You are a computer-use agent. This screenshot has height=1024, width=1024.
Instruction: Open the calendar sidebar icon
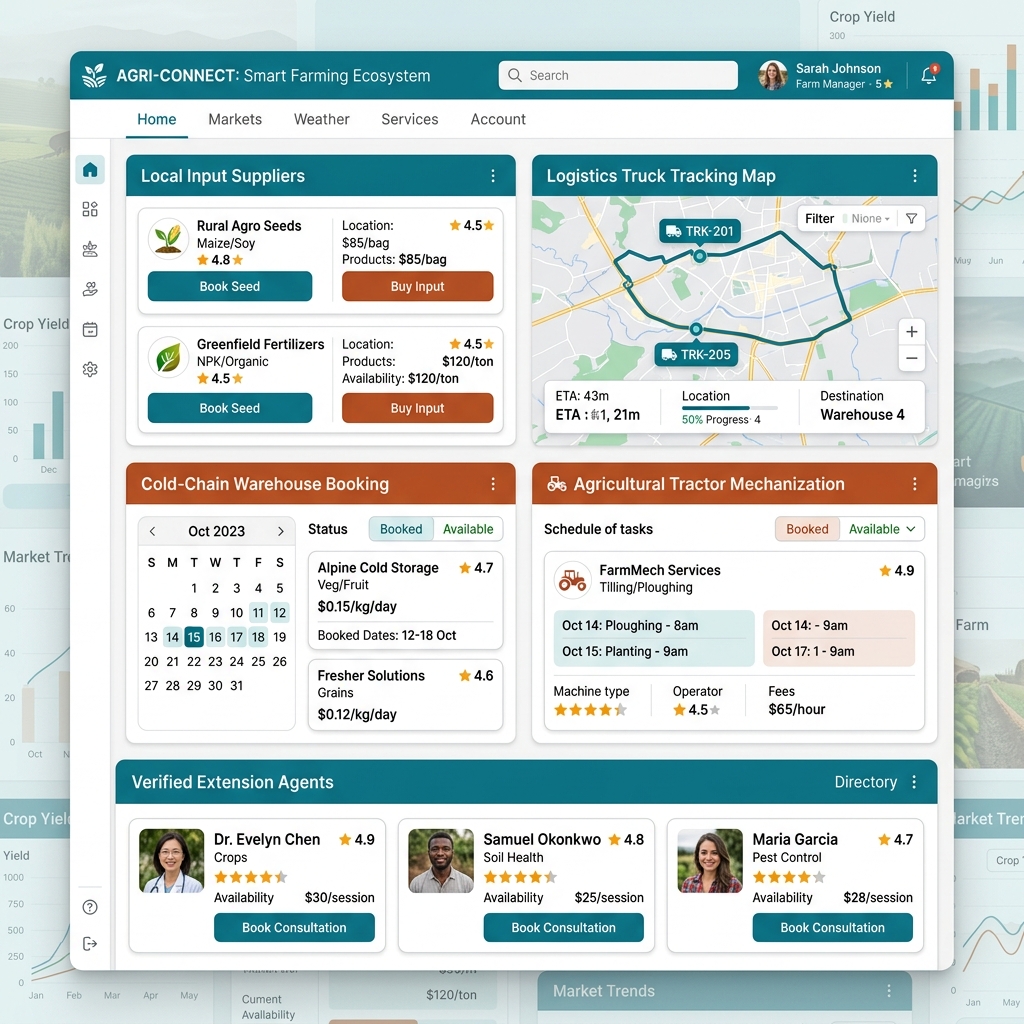pyautogui.click(x=90, y=329)
